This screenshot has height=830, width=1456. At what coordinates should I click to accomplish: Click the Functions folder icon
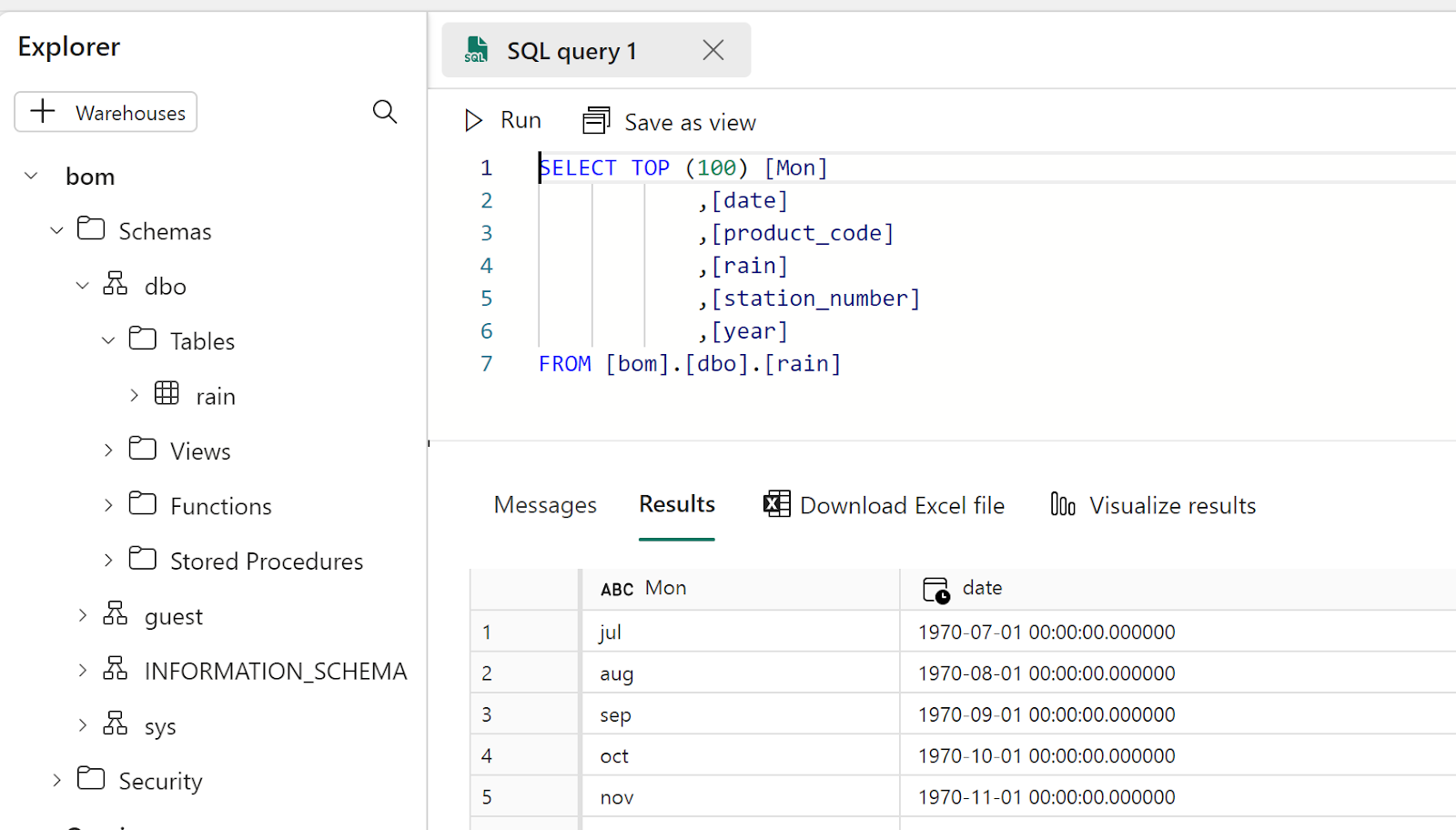(x=143, y=503)
